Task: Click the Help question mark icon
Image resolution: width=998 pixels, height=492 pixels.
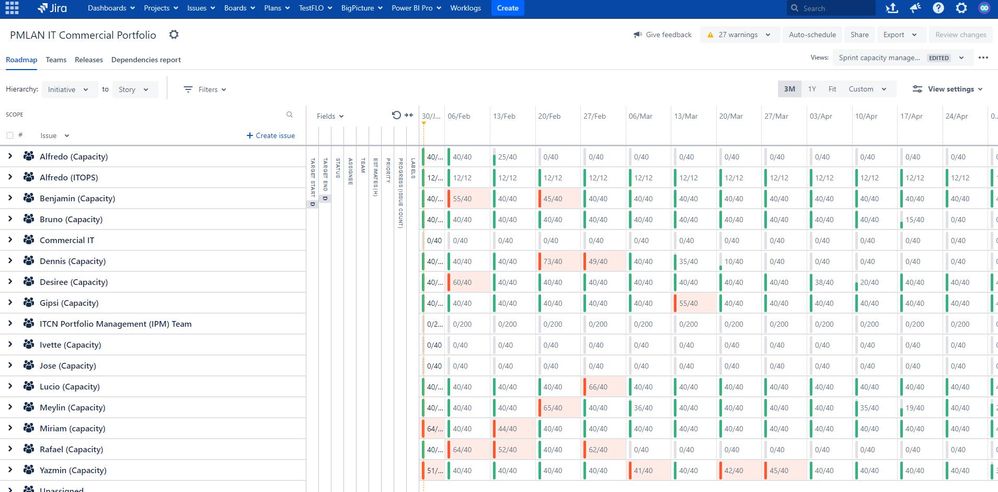Action: point(938,8)
